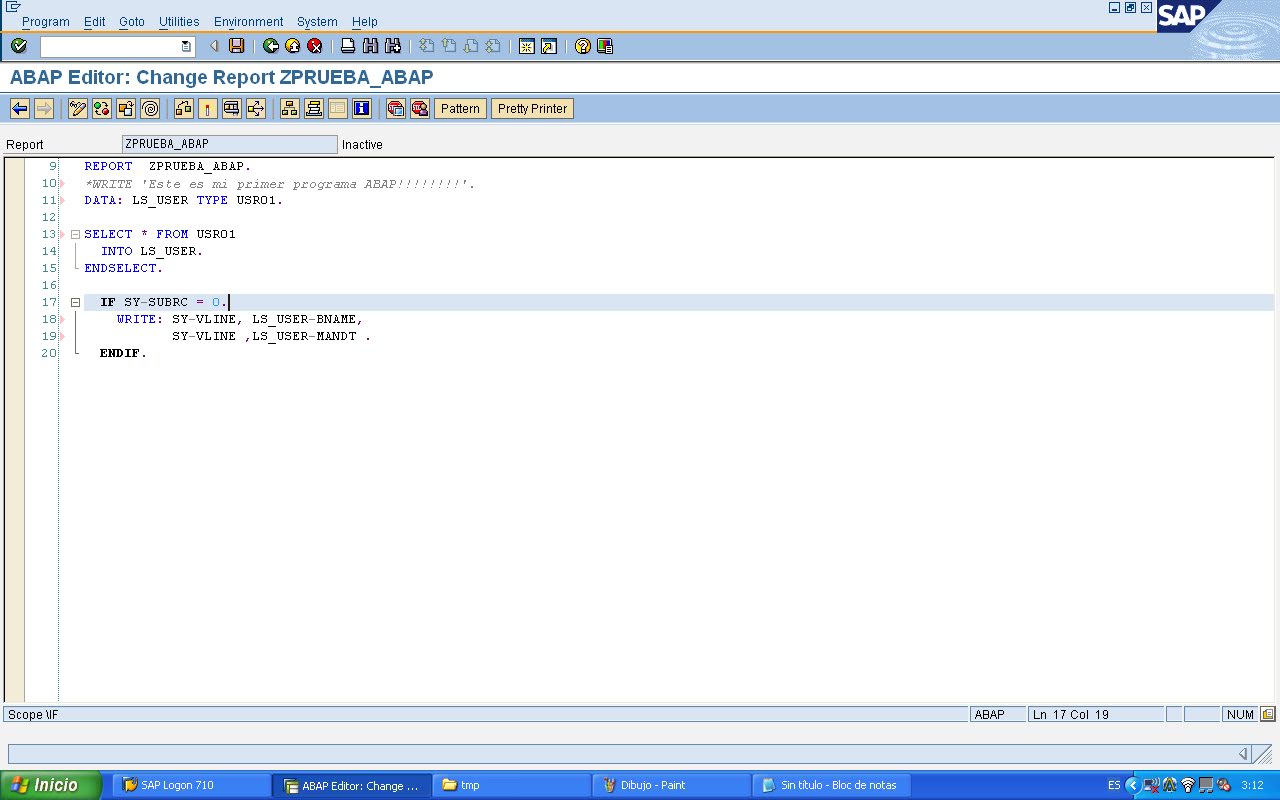
Task: Go back using the green back arrow
Action: (x=272, y=46)
